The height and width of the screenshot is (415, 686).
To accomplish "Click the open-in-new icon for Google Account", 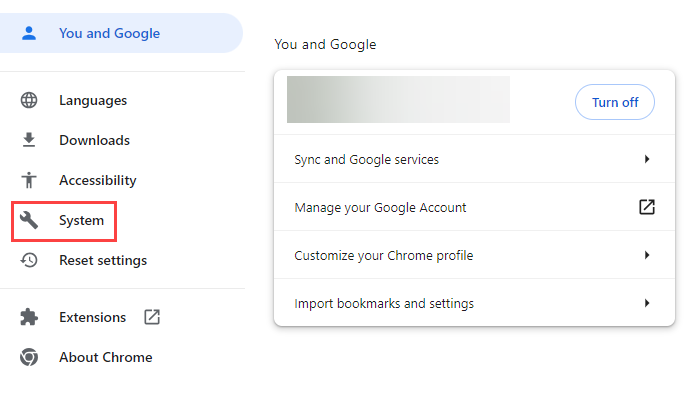I will pos(647,207).
